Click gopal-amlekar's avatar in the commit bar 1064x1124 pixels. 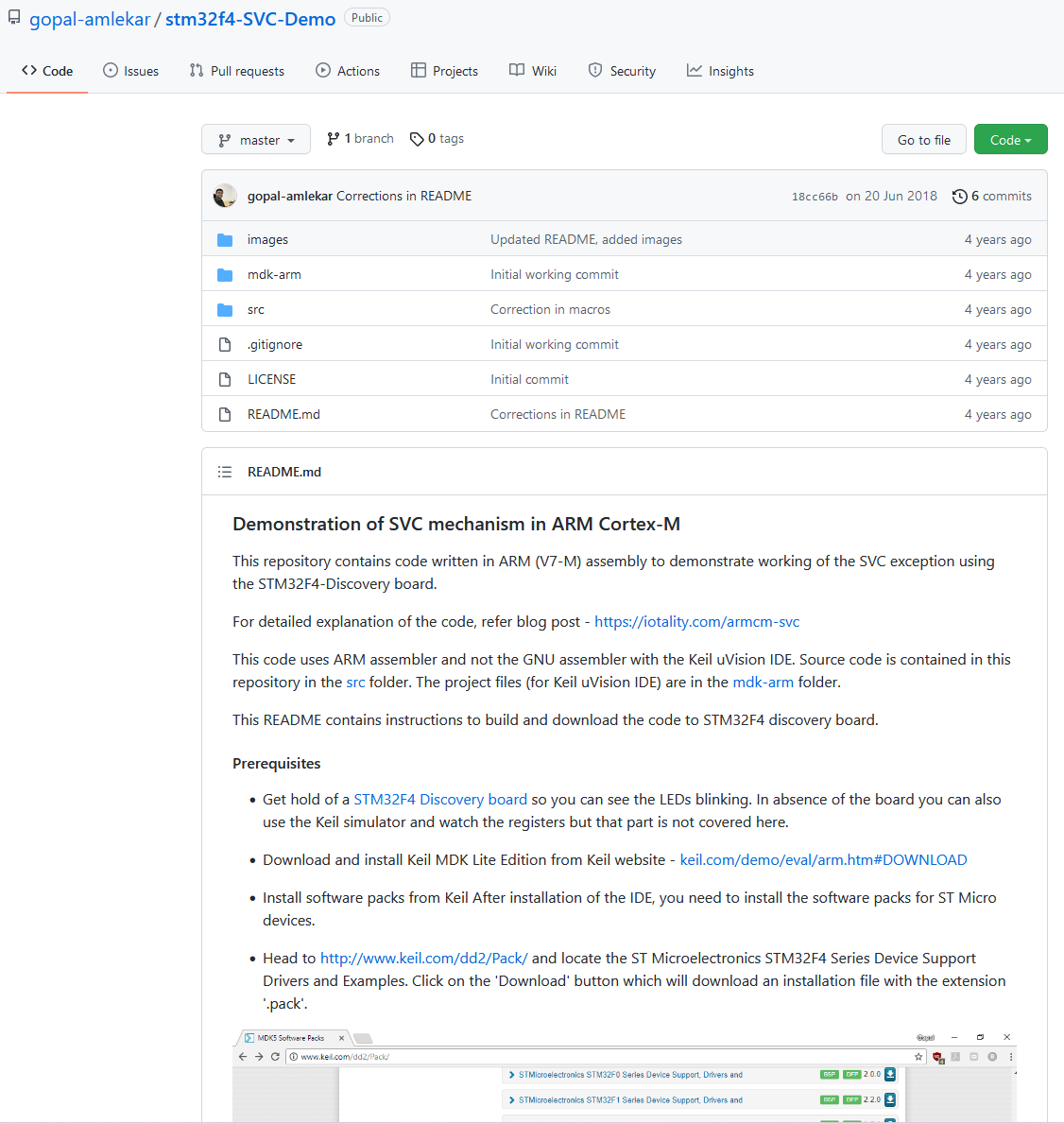pos(225,196)
